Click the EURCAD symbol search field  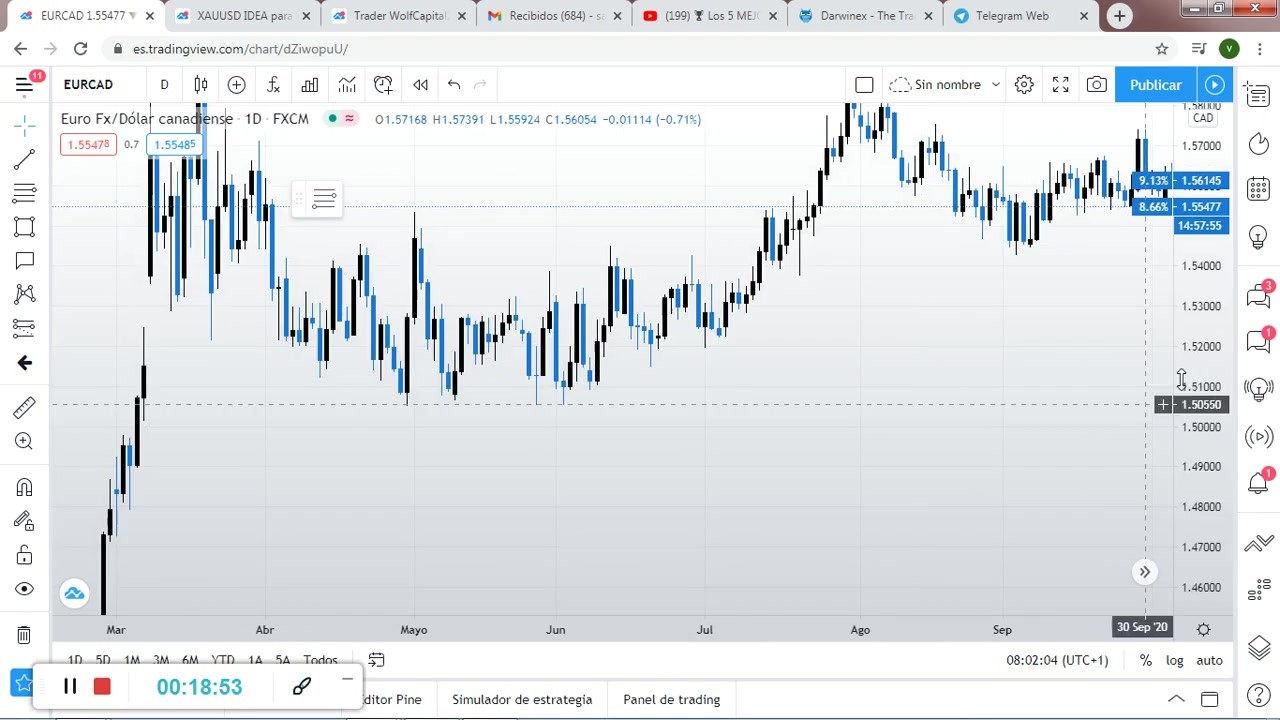pyautogui.click(x=88, y=85)
